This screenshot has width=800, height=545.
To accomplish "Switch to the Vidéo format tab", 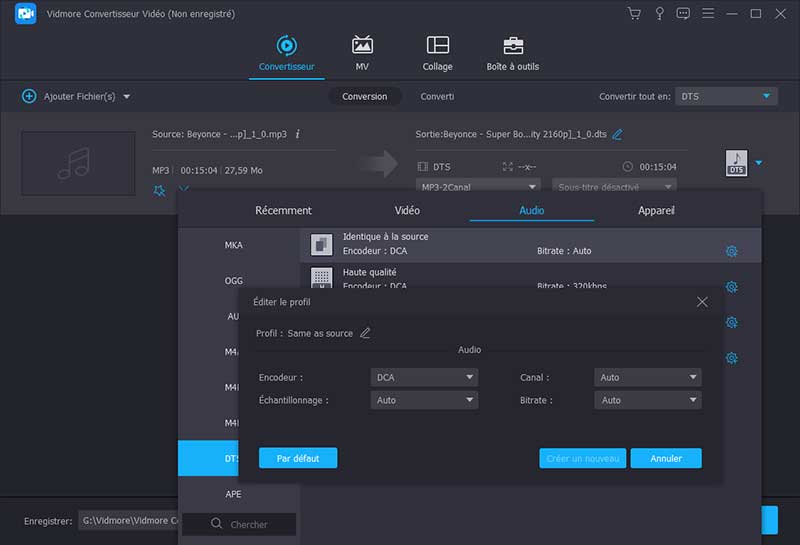I will click(407, 211).
